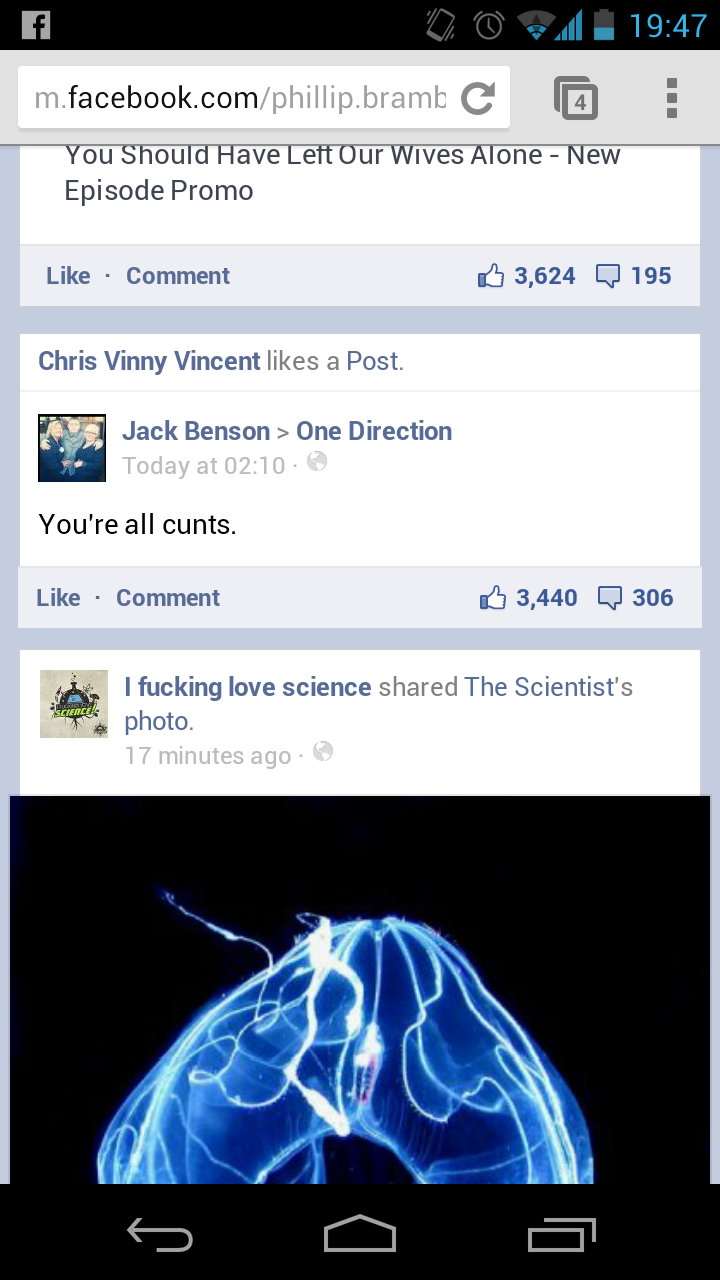
Task: Tap the thumbs-up count 3,440
Action: [529, 598]
